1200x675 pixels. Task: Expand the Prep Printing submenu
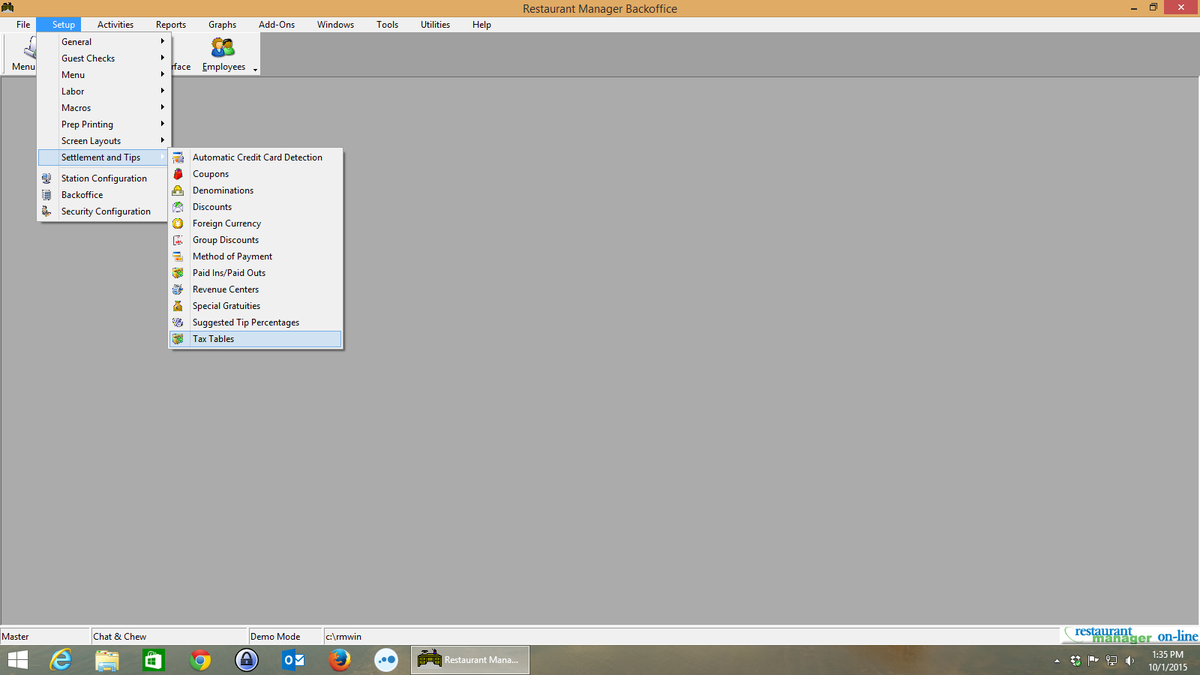point(104,124)
